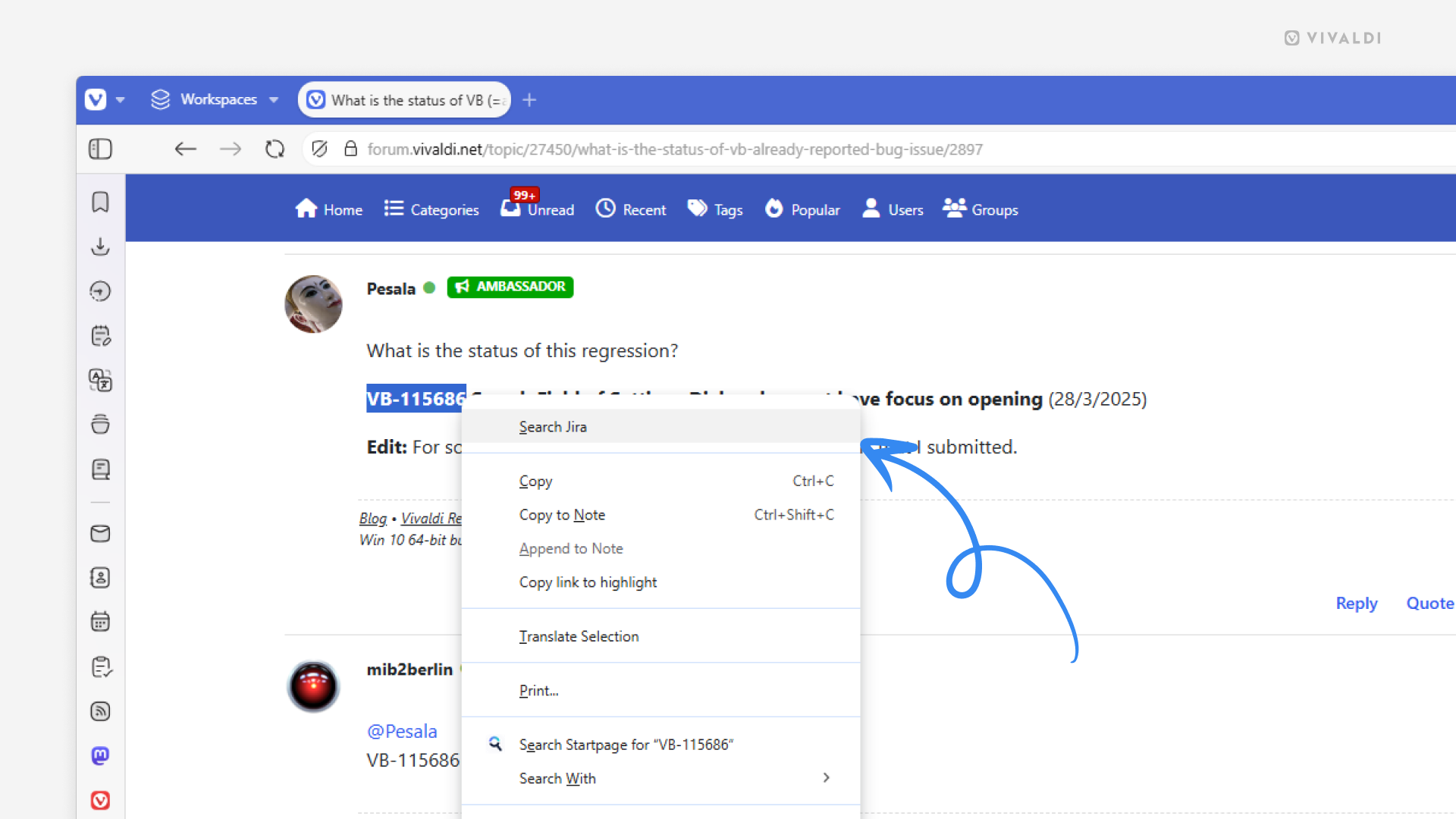The width and height of the screenshot is (1456, 819).
Task: Choose Copy link to highlight
Action: [x=661, y=582]
